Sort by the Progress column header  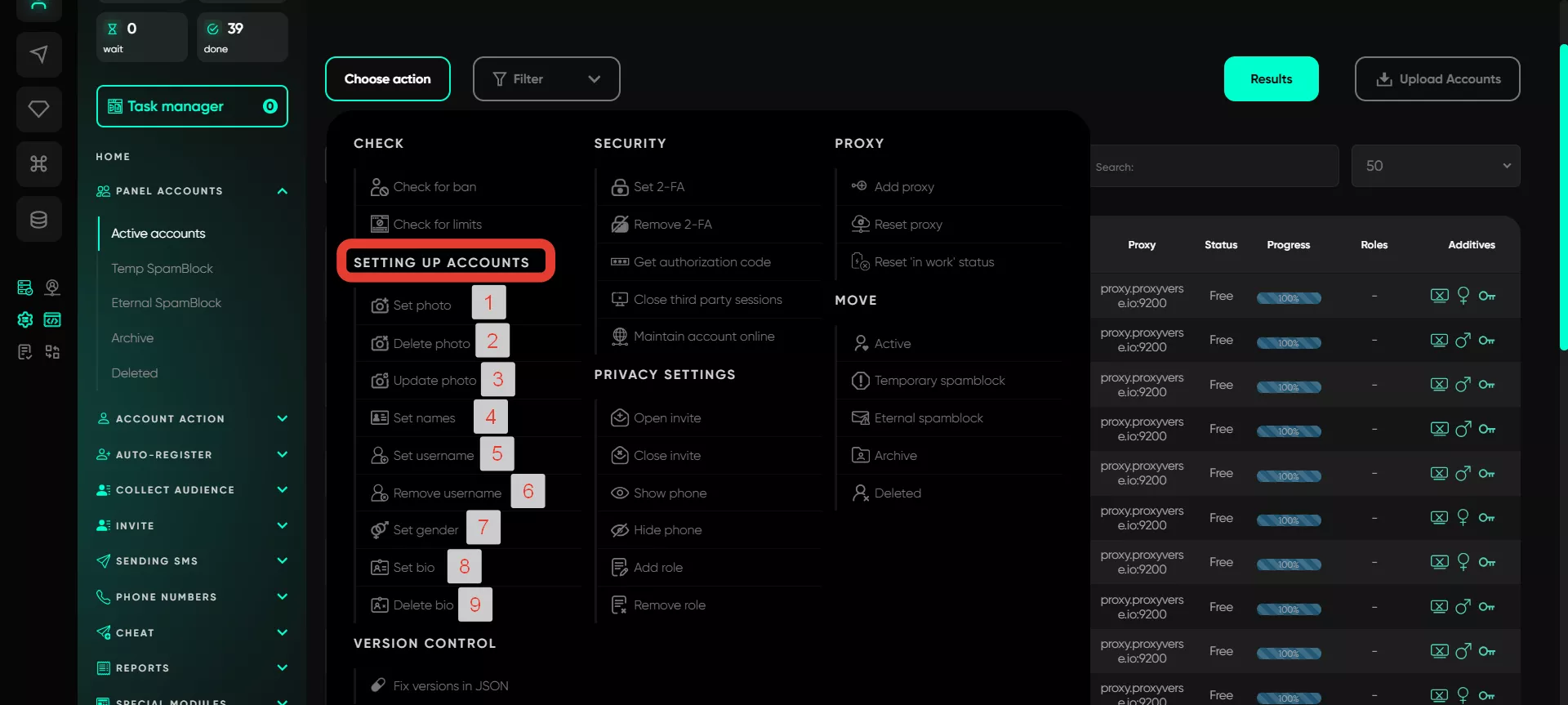pyautogui.click(x=1288, y=244)
